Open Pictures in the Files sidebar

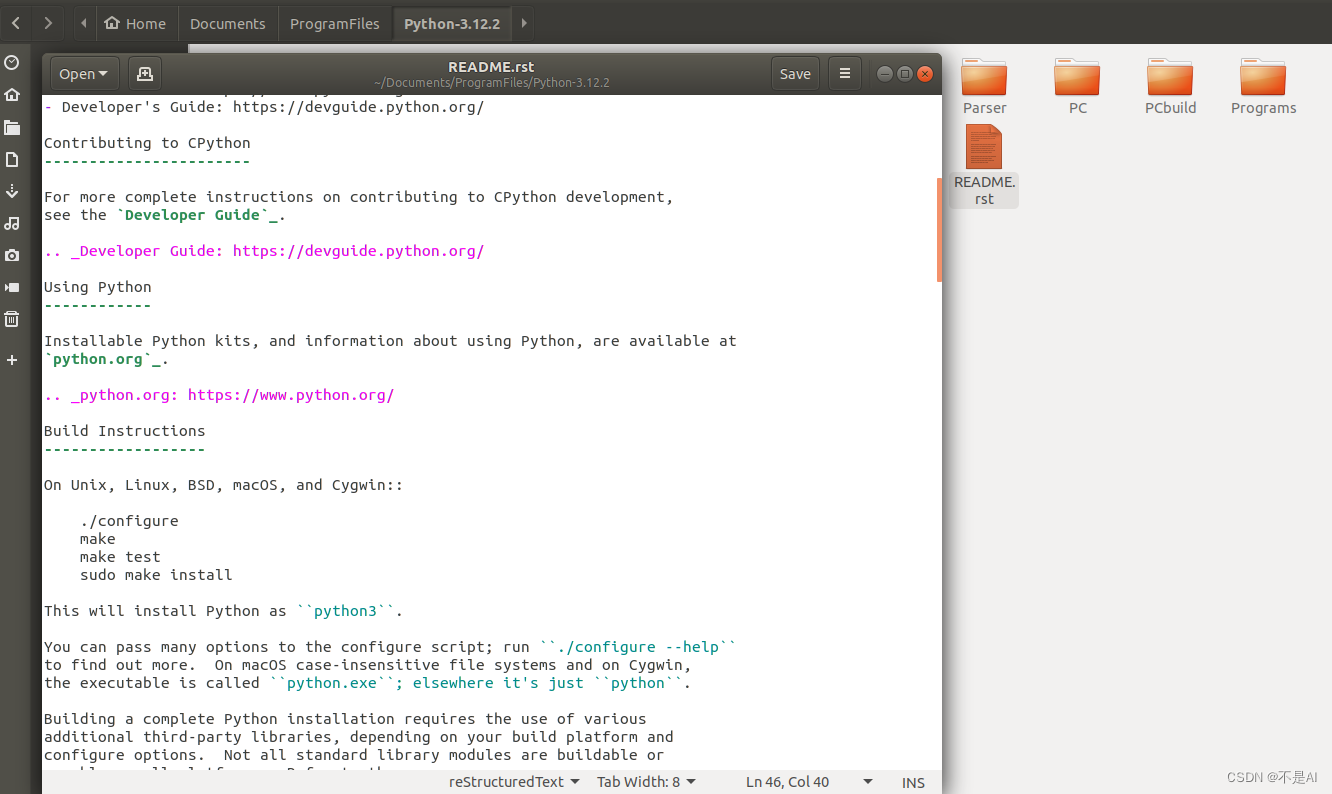12,255
